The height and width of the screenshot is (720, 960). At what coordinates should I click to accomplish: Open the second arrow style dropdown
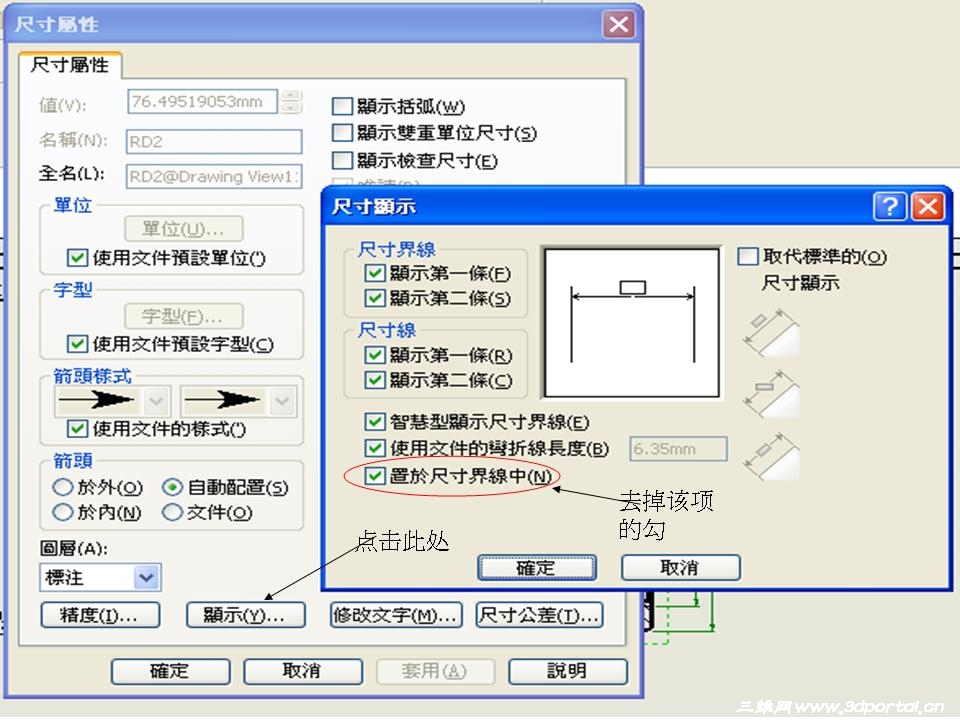[282, 402]
